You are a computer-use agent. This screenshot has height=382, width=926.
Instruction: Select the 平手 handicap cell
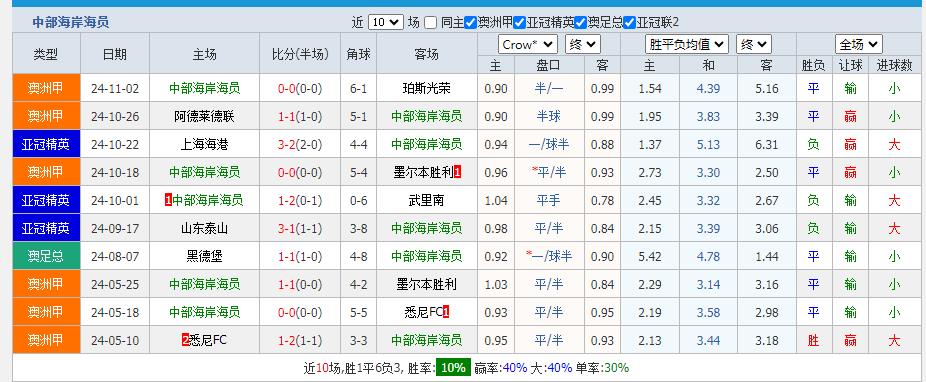549,200
